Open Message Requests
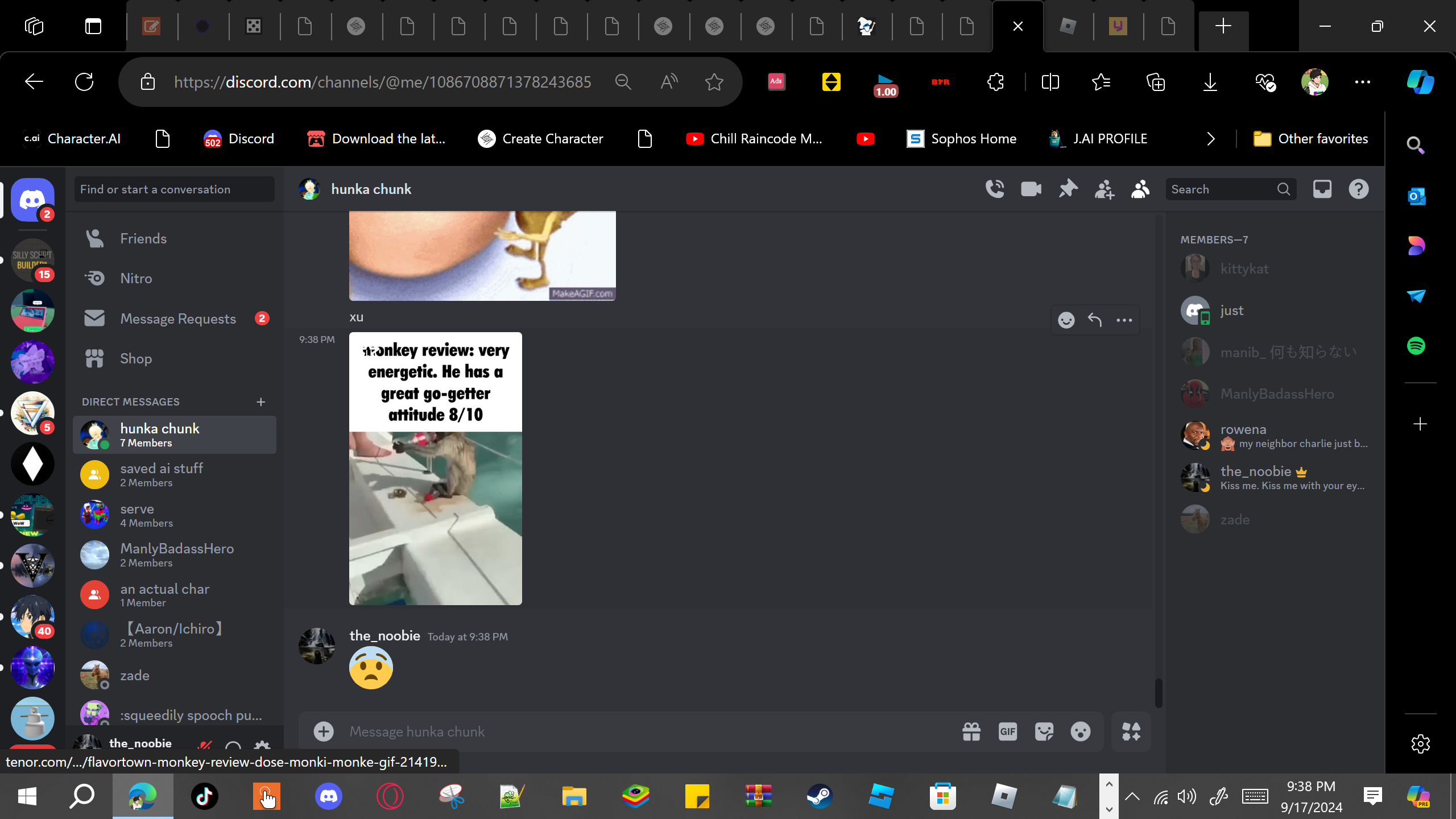The height and width of the screenshot is (819, 1456). pos(177,318)
